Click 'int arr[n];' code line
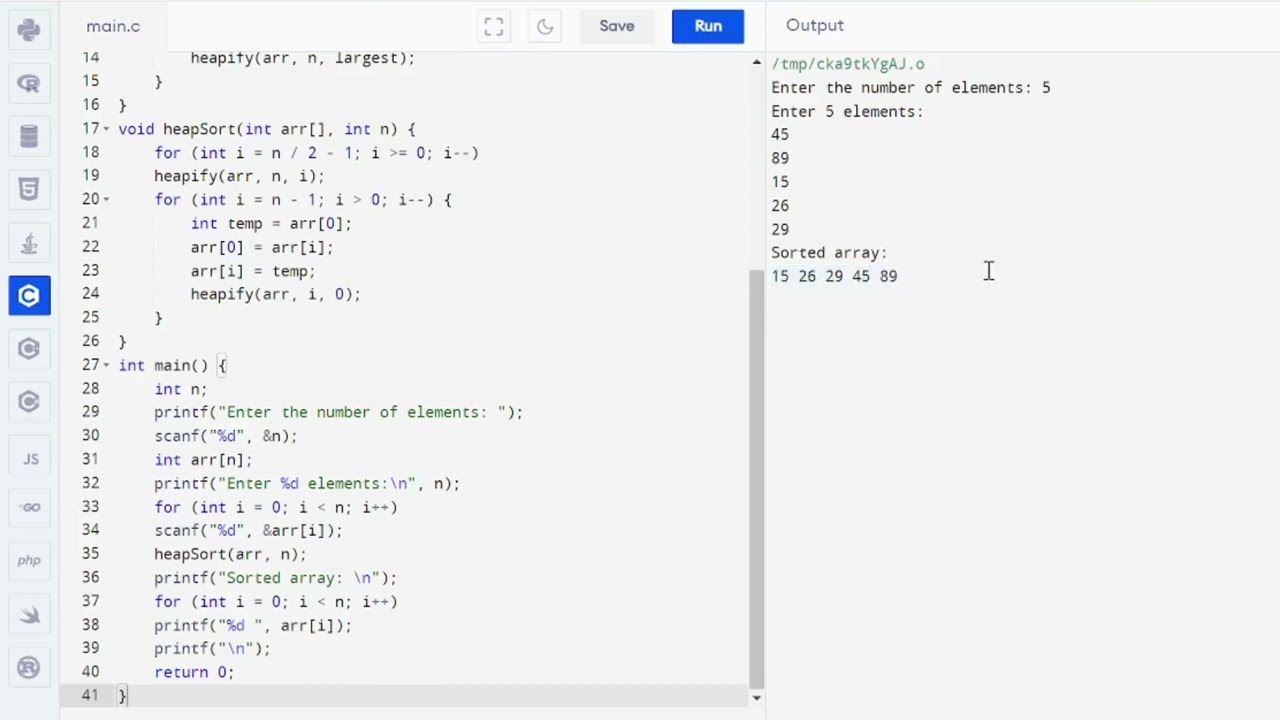Screen dimensions: 1280x720 coord(203,460)
